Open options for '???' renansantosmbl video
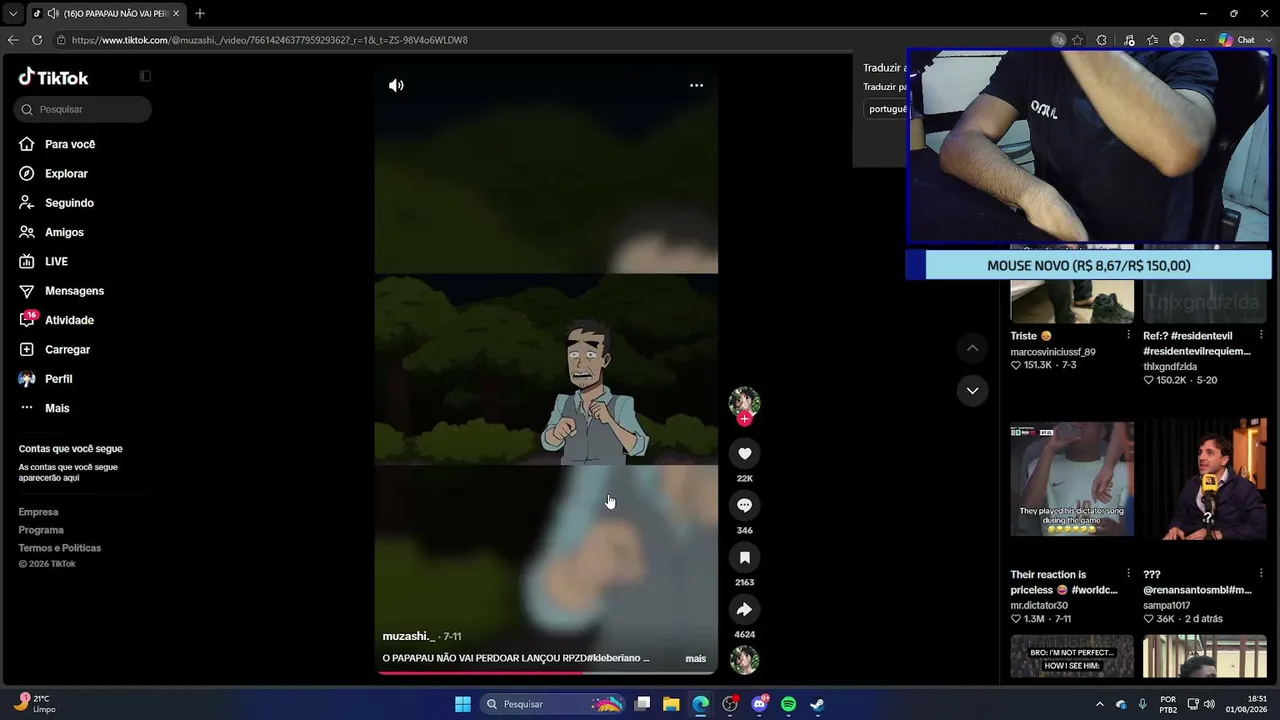1280x720 pixels. pos(1261,574)
